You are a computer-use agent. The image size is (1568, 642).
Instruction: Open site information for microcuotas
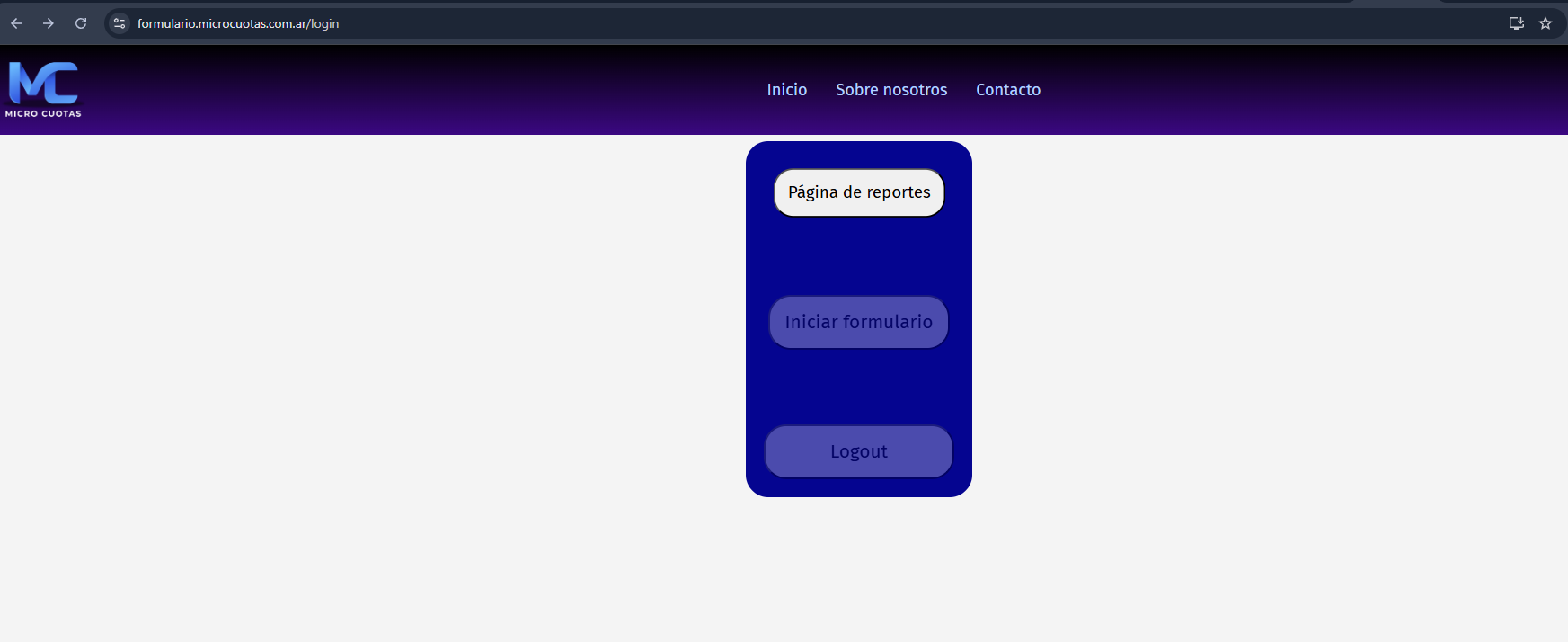coord(120,23)
